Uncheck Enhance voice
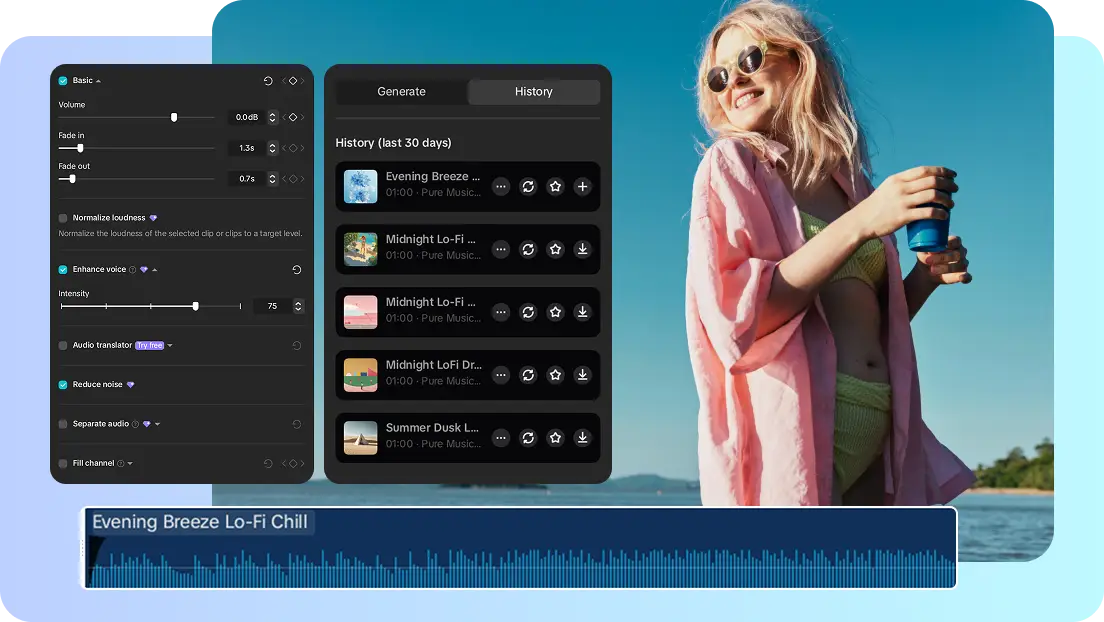 click(x=63, y=269)
